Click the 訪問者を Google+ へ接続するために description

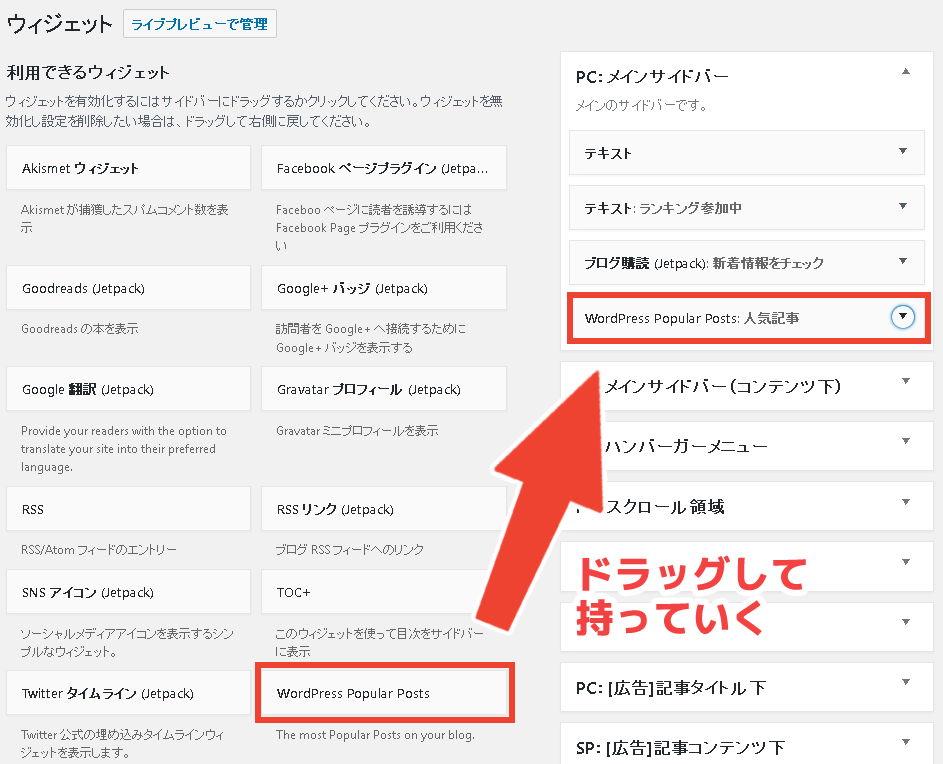(x=370, y=338)
